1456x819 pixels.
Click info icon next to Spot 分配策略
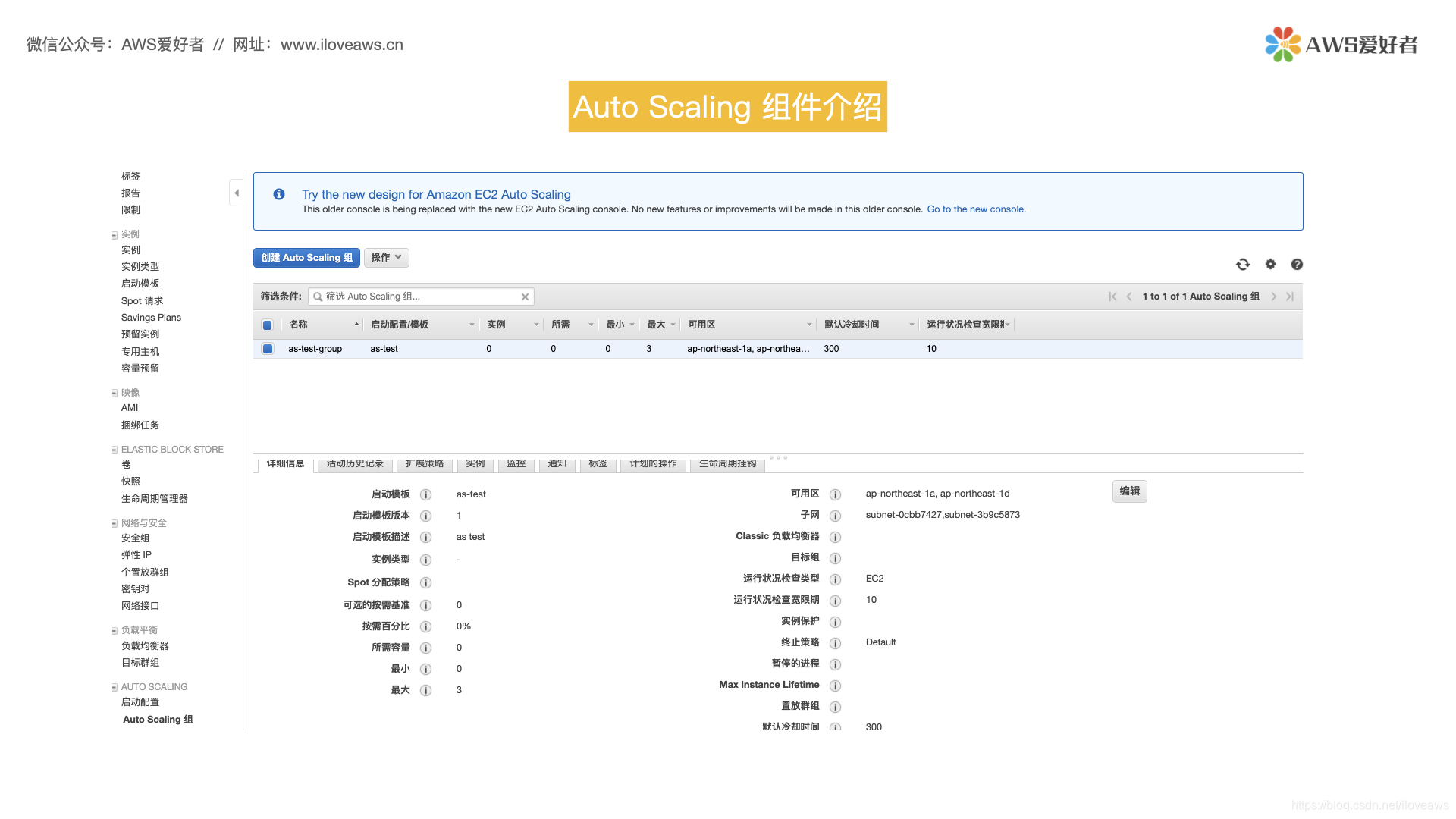[x=426, y=583]
